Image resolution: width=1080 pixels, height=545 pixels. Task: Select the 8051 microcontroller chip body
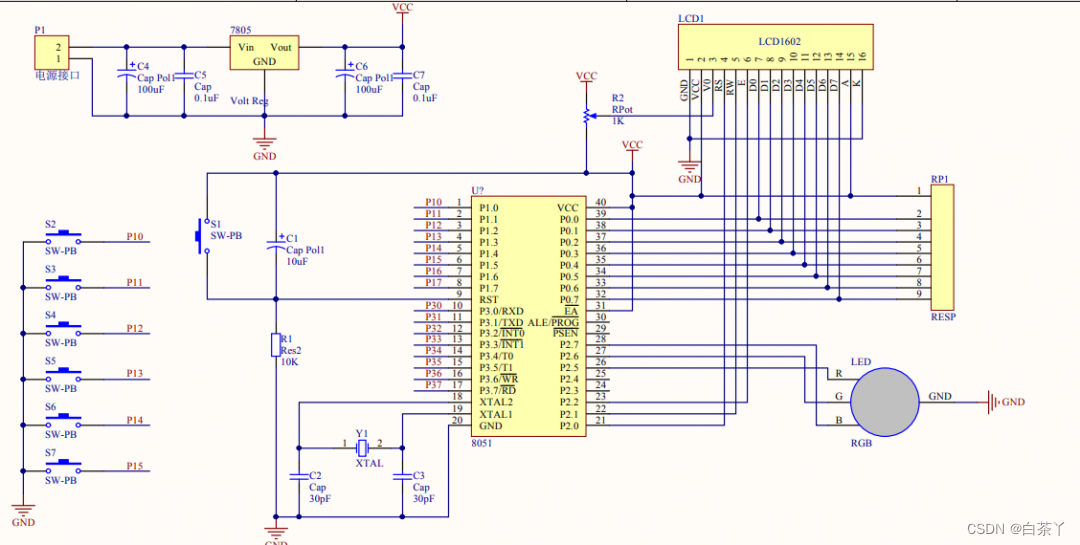528,314
